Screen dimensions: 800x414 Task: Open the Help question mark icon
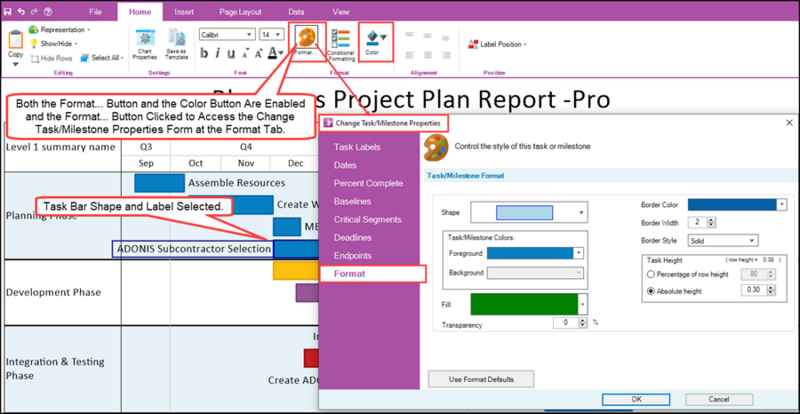(x=47, y=11)
